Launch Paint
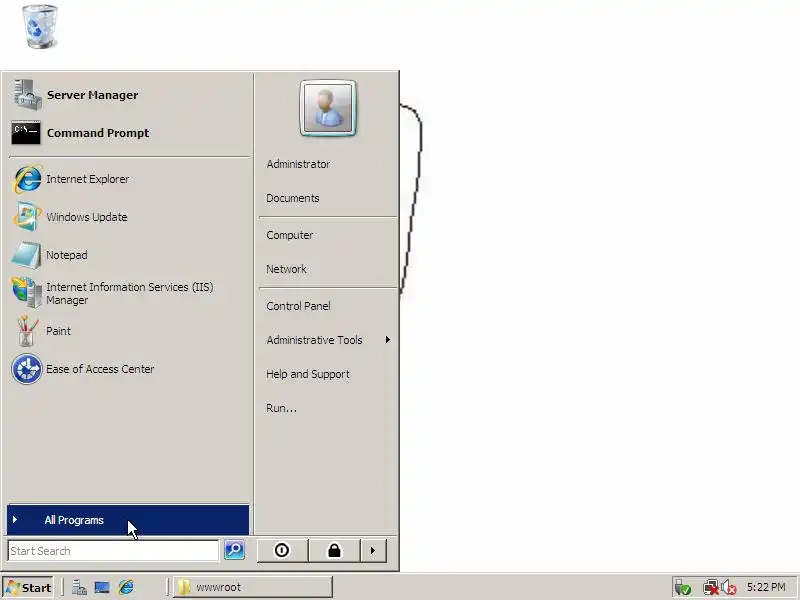The image size is (800, 600). [x=129, y=331]
